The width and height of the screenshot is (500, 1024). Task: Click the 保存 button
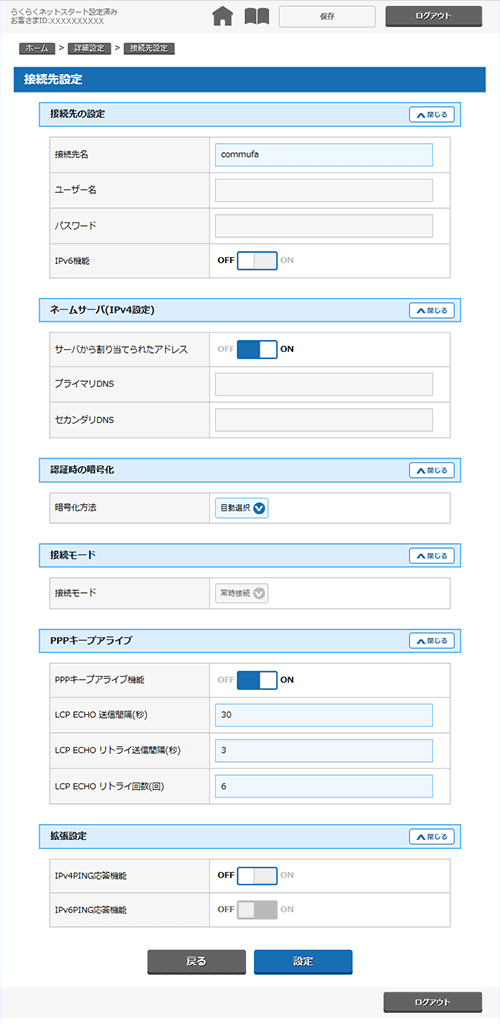(x=327, y=17)
